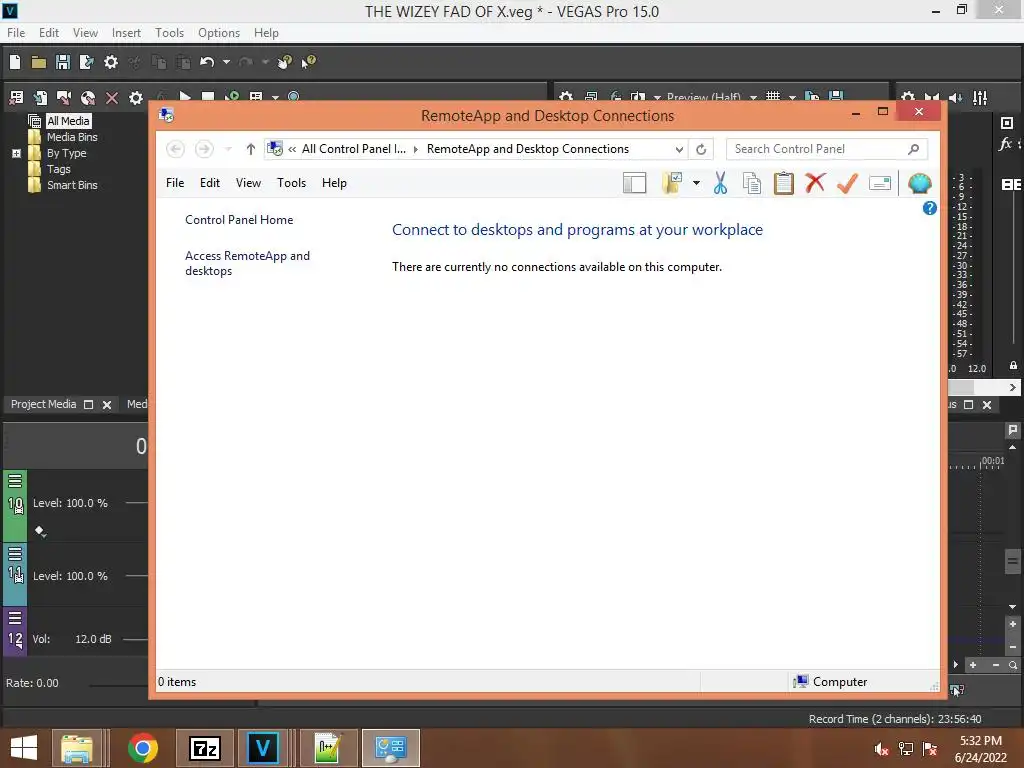Screen dimensions: 1024x768
Task: Click the All Control Panel Items breadcrumb
Action: 353,149
